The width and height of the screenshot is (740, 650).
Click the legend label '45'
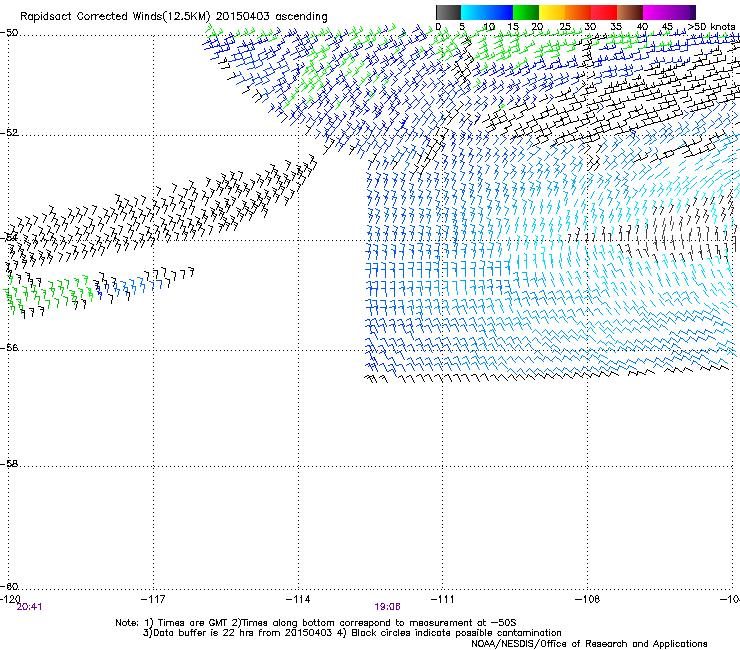(667, 27)
